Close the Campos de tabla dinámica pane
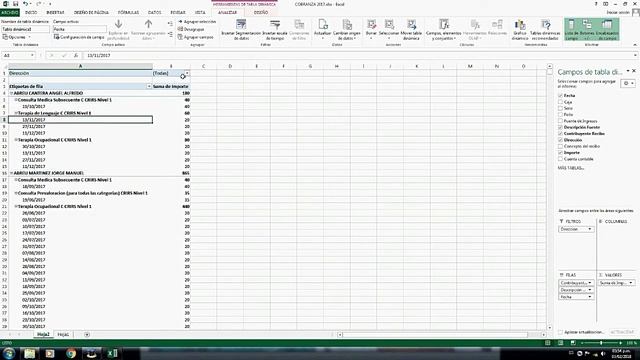This screenshot has height=360, width=640. pos(634,71)
